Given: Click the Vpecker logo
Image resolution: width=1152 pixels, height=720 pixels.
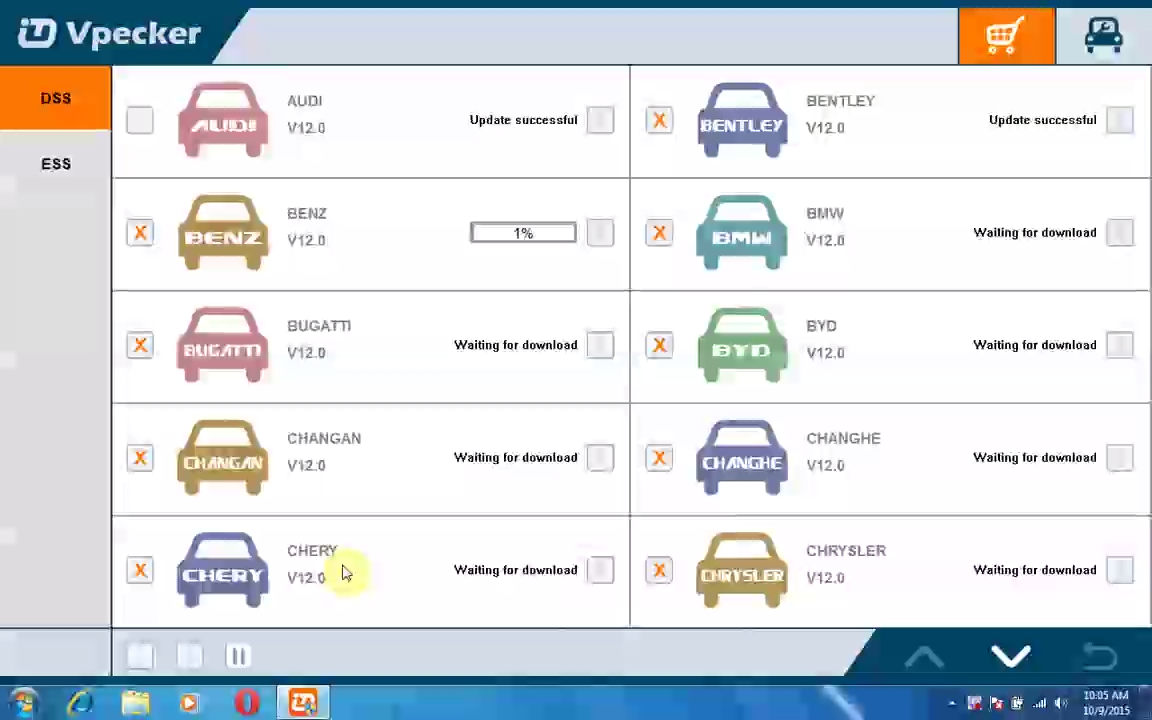Looking at the screenshot, I should [109, 33].
